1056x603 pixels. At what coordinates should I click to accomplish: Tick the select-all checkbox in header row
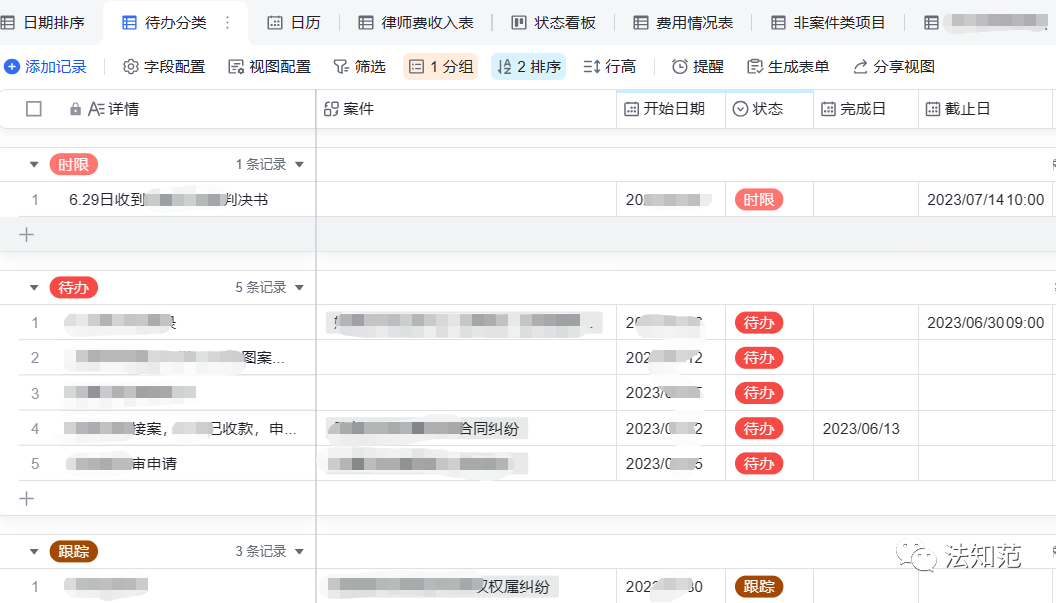point(33,109)
